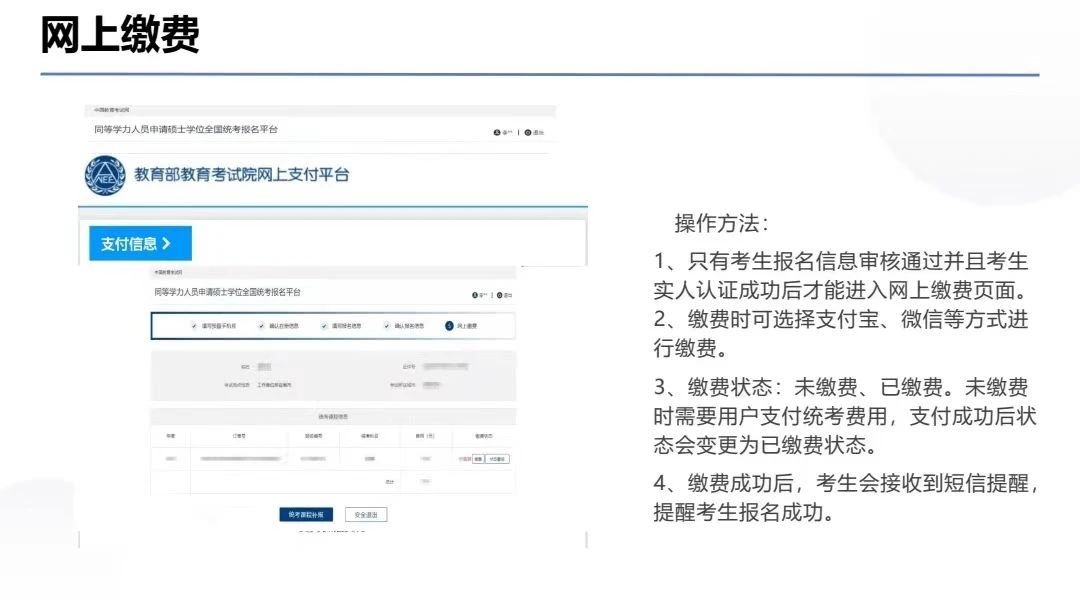Click upper 同等学力人员申请硕士学位全国统考报名平台 title
Screen dimensions: 1080x600
(186, 130)
